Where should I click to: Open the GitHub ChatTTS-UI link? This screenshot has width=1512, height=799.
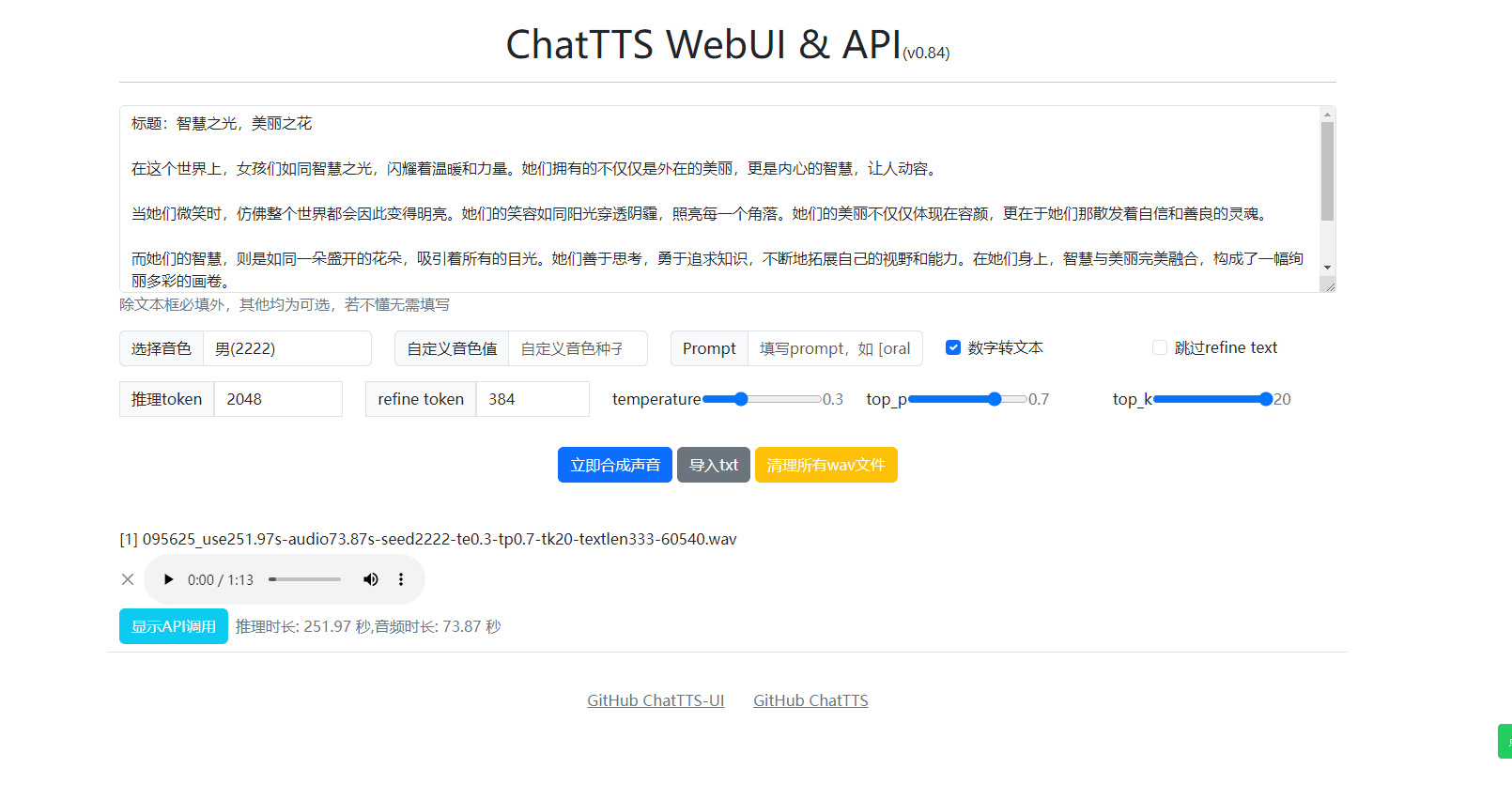656,700
